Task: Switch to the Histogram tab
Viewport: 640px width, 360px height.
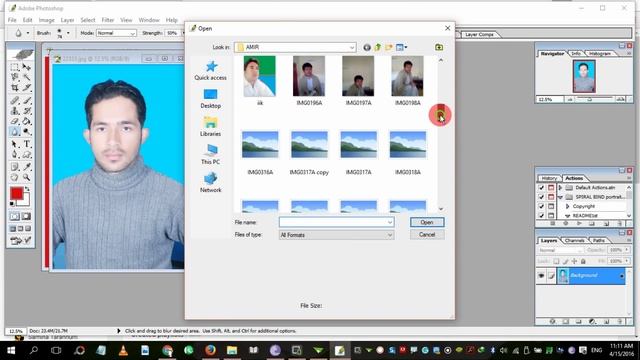Action: (600, 53)
